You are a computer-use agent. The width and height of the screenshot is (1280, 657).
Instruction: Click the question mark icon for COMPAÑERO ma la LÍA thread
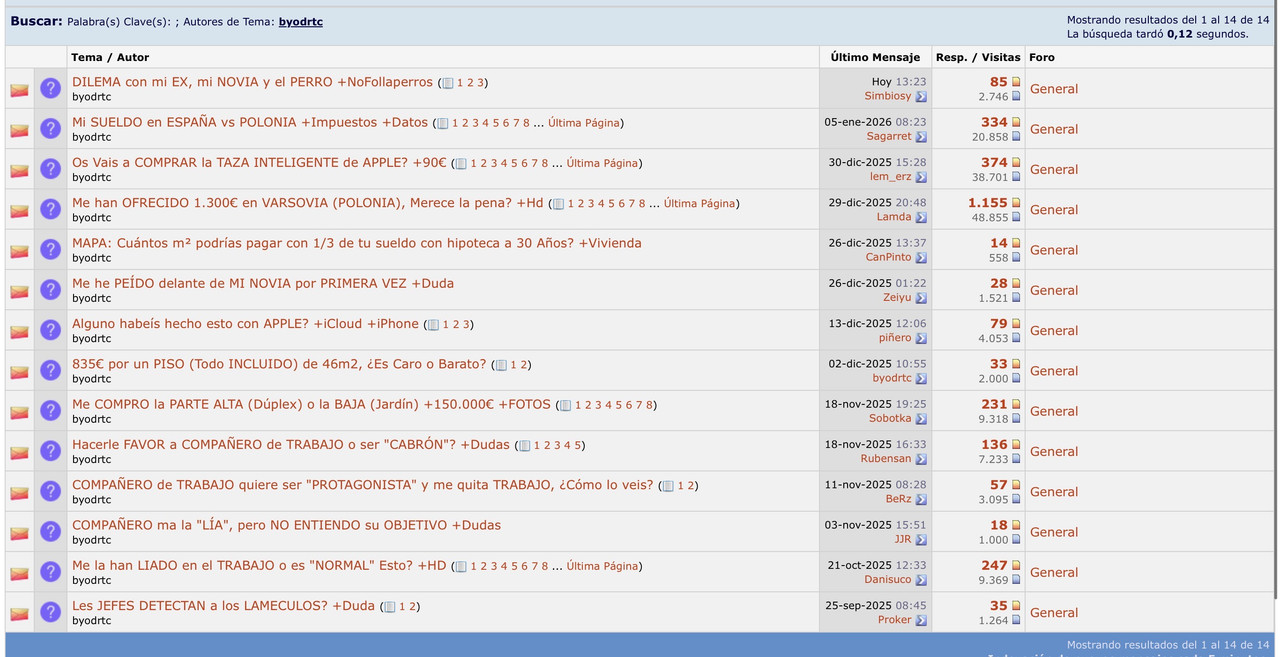tap(50, 531)
